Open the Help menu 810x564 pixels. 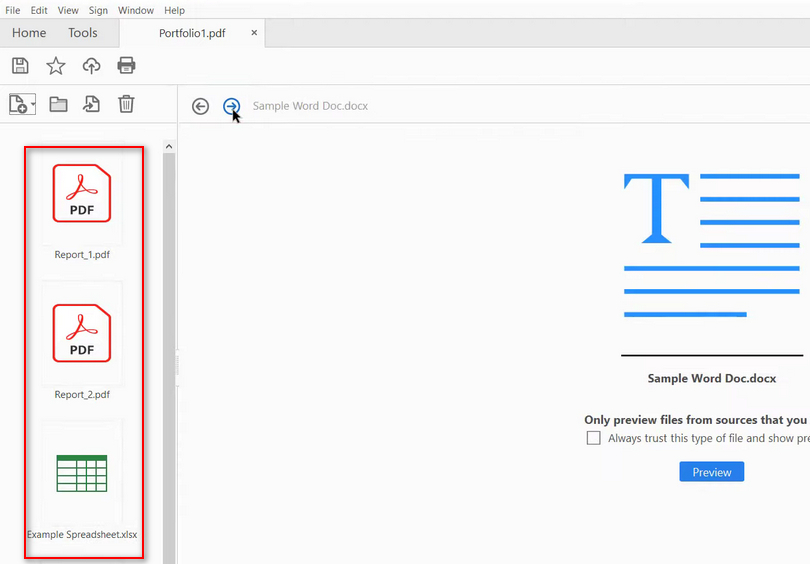click(x=175, y=10)
